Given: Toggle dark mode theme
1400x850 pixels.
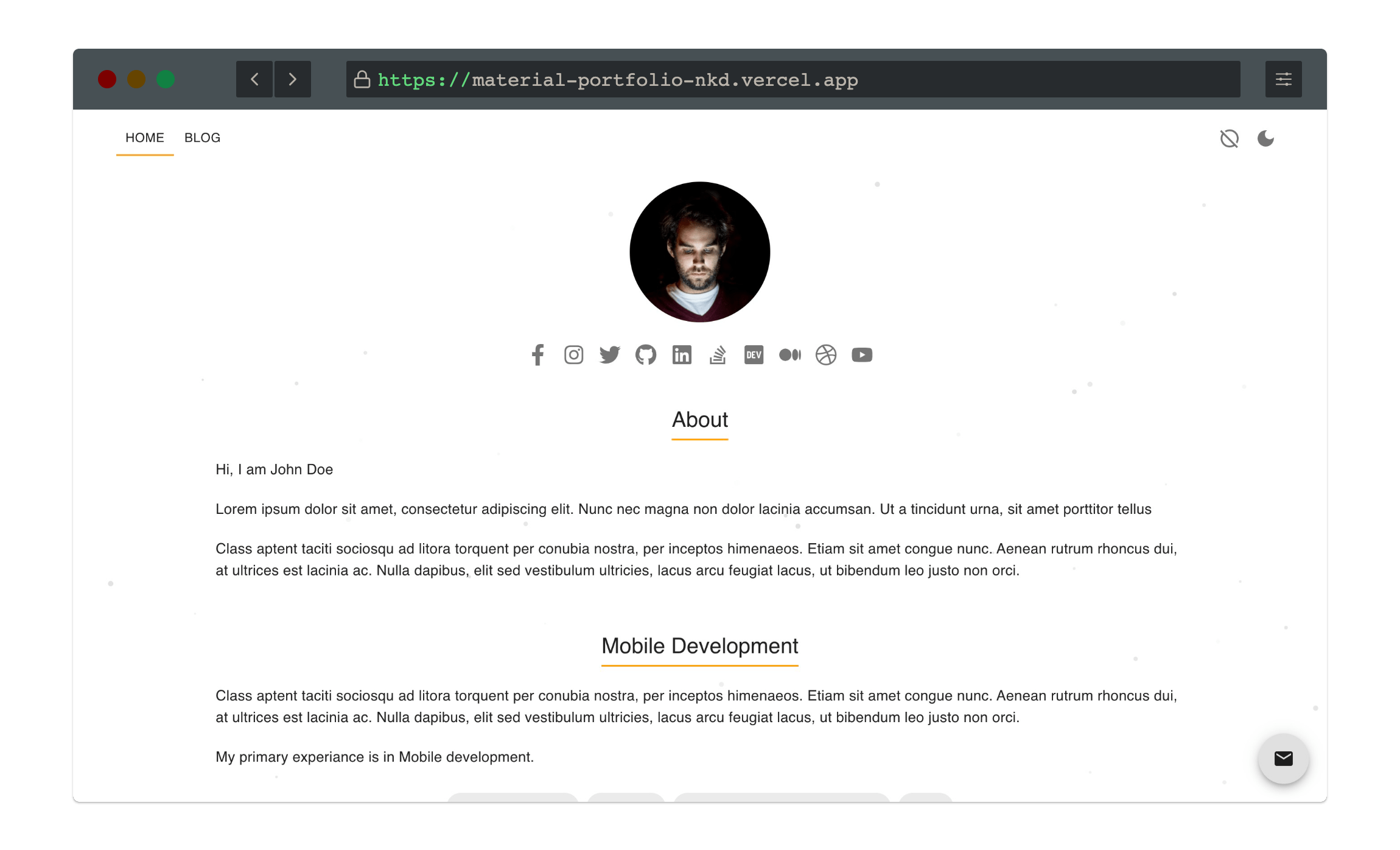Looking at the screenshot, I should tap(1265, 139).
